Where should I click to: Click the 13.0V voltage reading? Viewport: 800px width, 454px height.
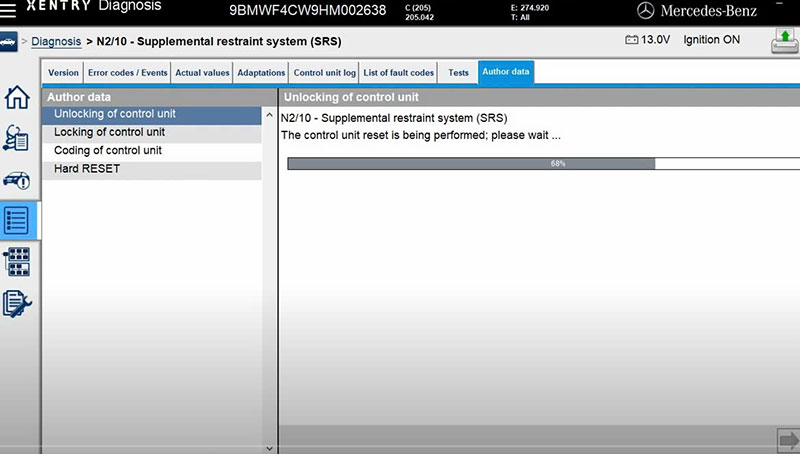[x=656, y=40]
